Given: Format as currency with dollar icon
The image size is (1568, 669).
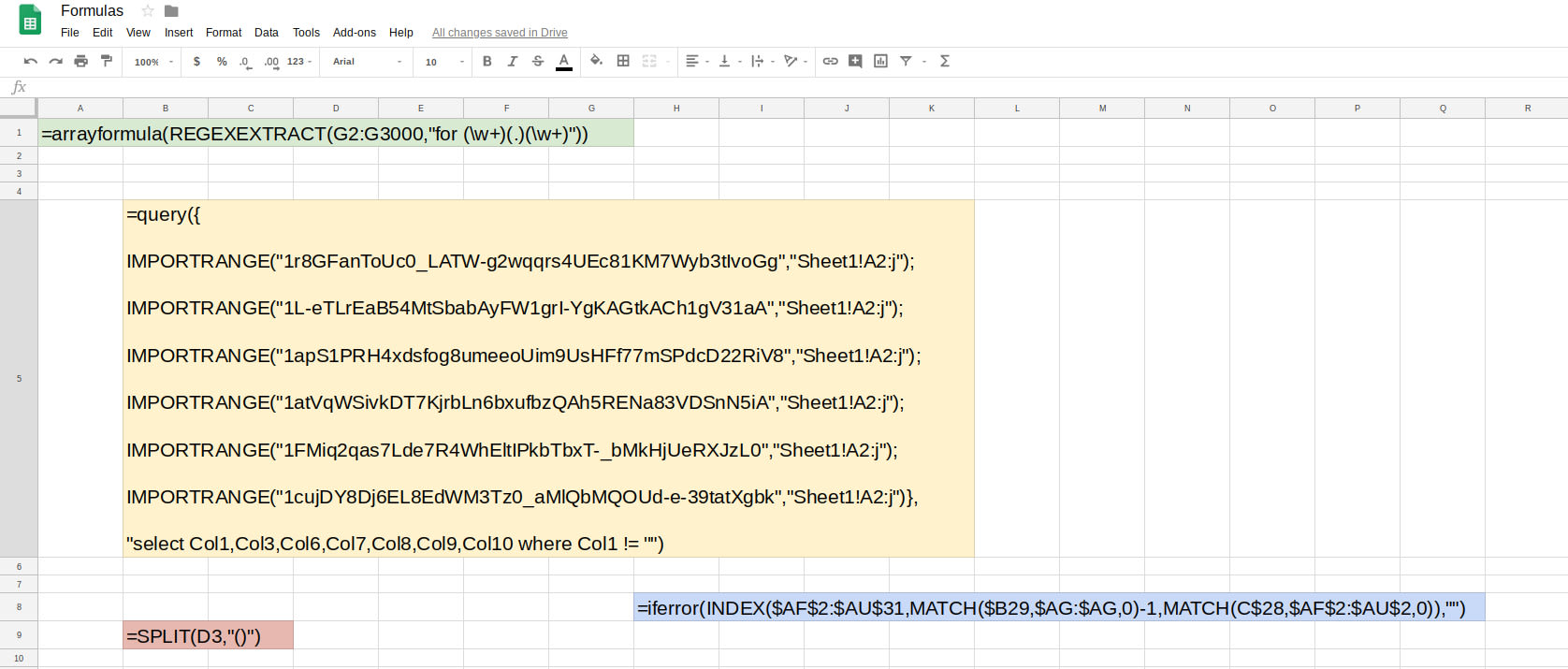Looking at the screenshot, I should (196, 61).
